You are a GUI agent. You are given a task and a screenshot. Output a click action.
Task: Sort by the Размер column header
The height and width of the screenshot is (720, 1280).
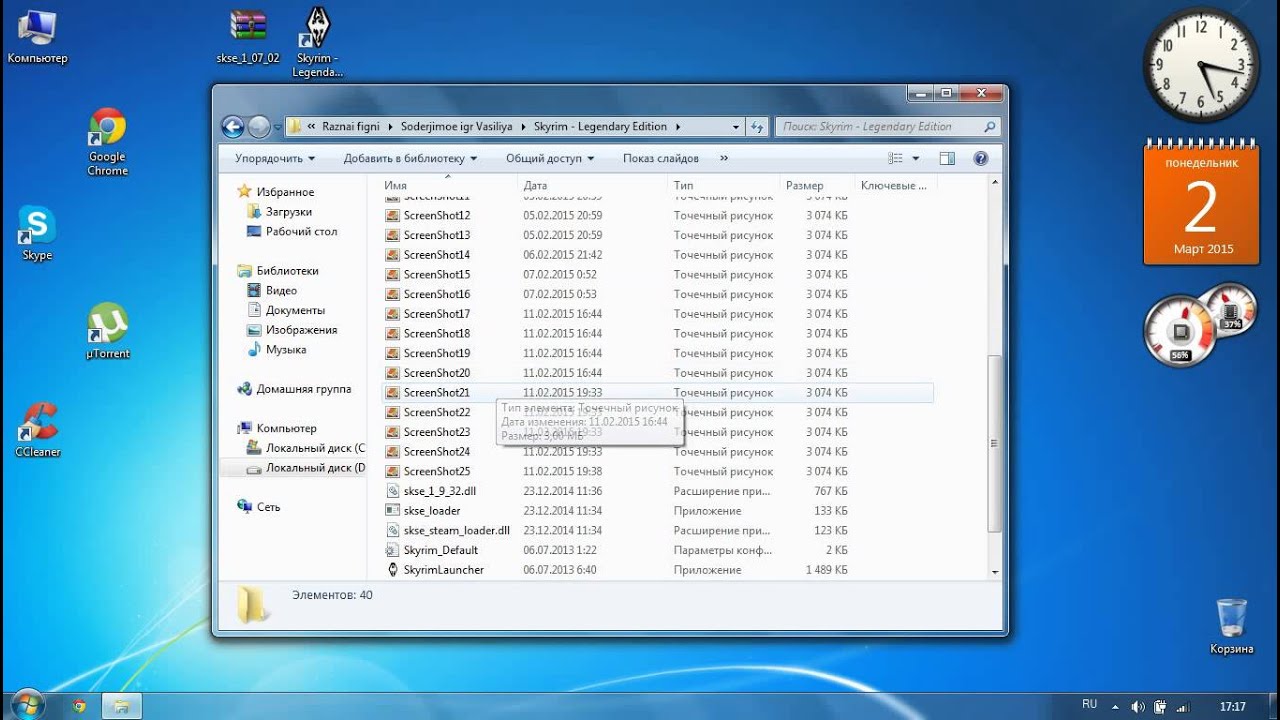pos(817,186)
